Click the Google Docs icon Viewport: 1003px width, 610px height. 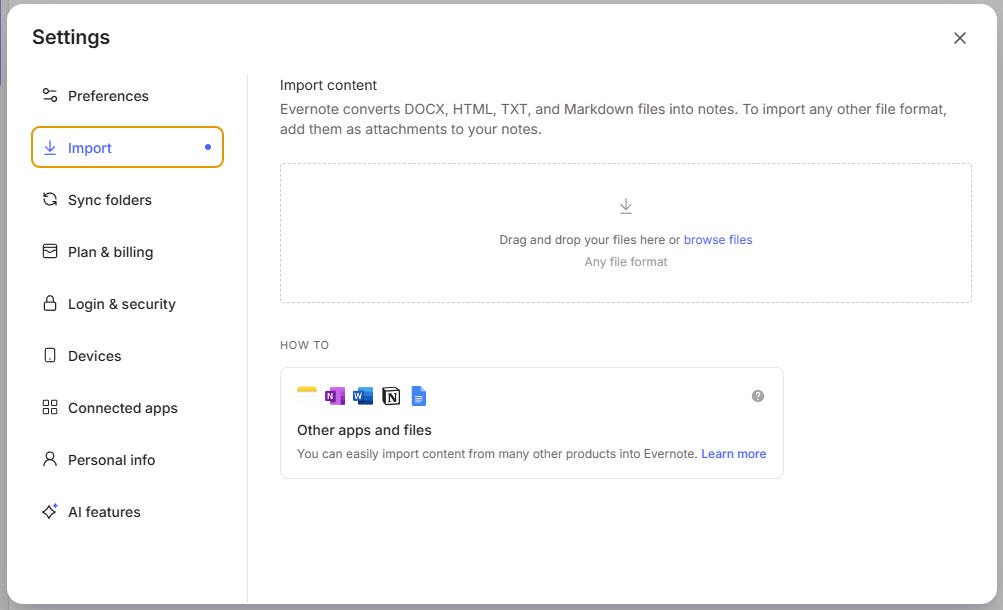[x=418, y=396]
